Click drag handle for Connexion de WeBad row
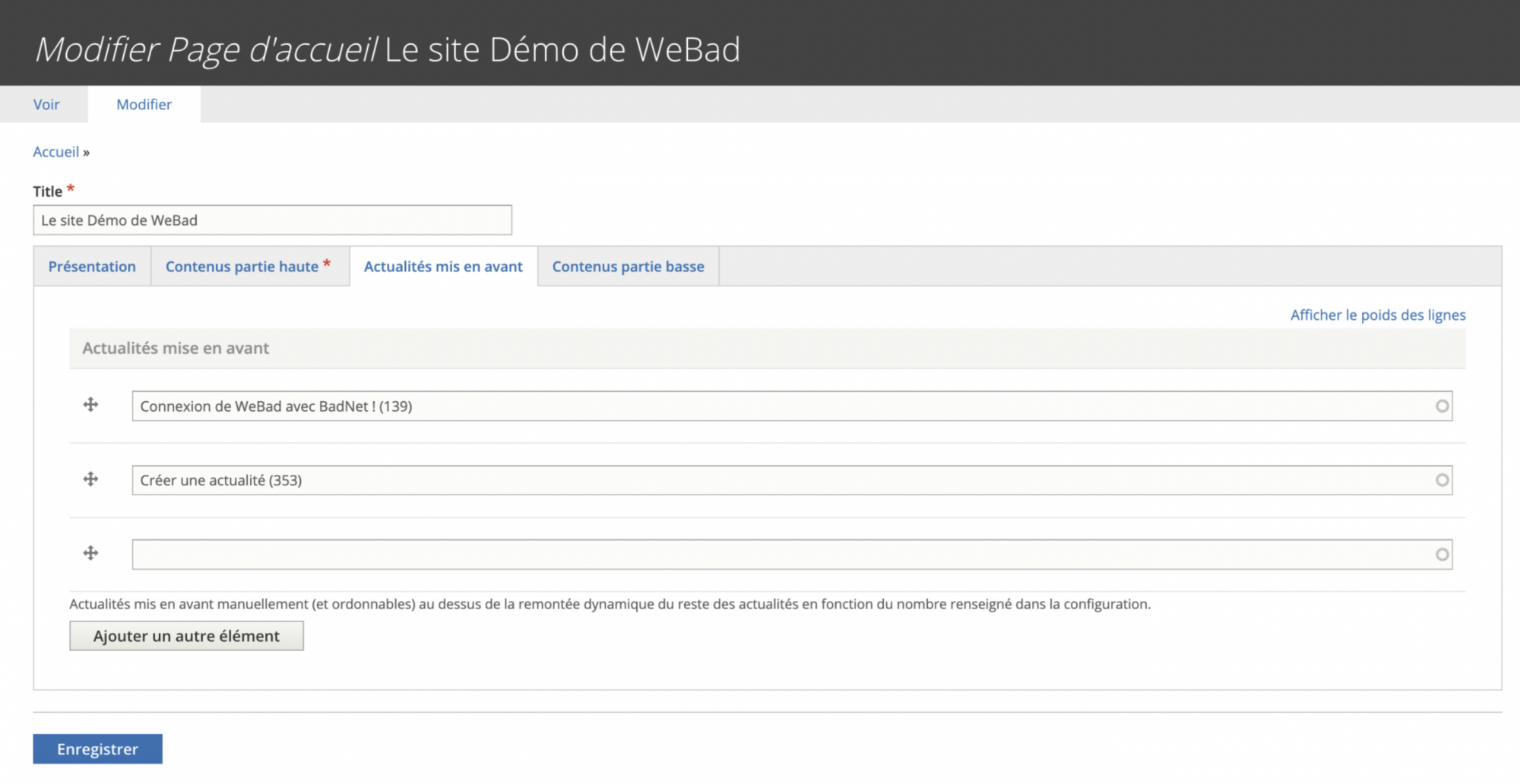Viewport: 1520px width, 784px height. [x=90, y=405]
